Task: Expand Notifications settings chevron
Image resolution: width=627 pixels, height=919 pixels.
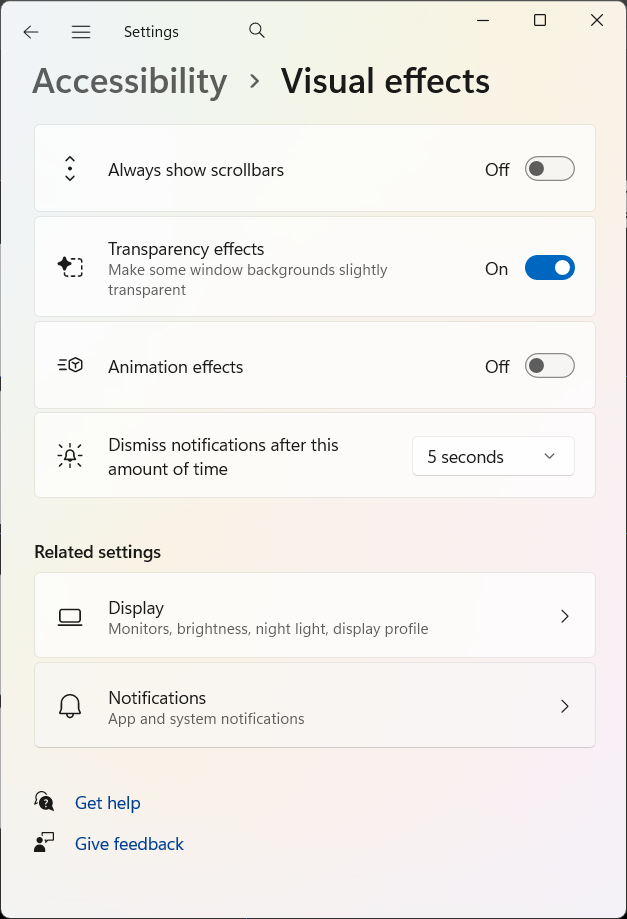Action: 565,706
